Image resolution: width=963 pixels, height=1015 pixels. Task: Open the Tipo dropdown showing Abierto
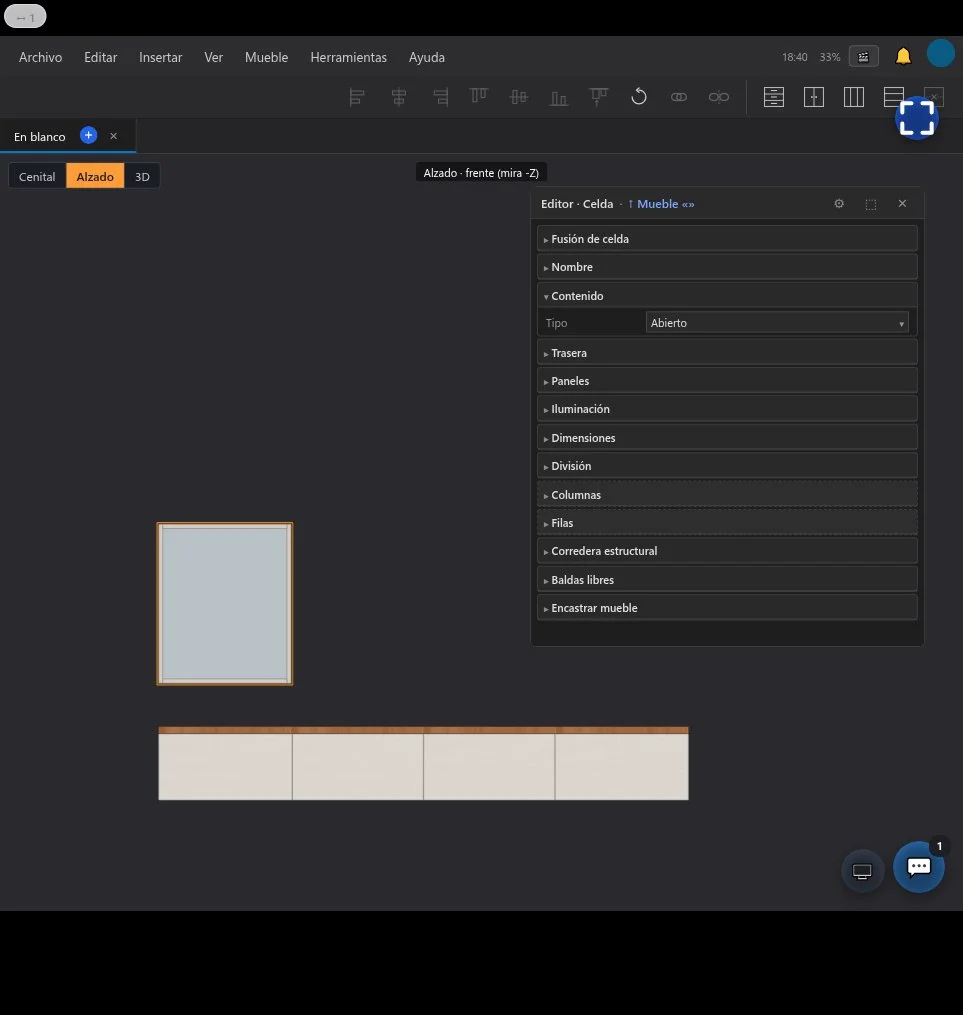click(777, 323)
